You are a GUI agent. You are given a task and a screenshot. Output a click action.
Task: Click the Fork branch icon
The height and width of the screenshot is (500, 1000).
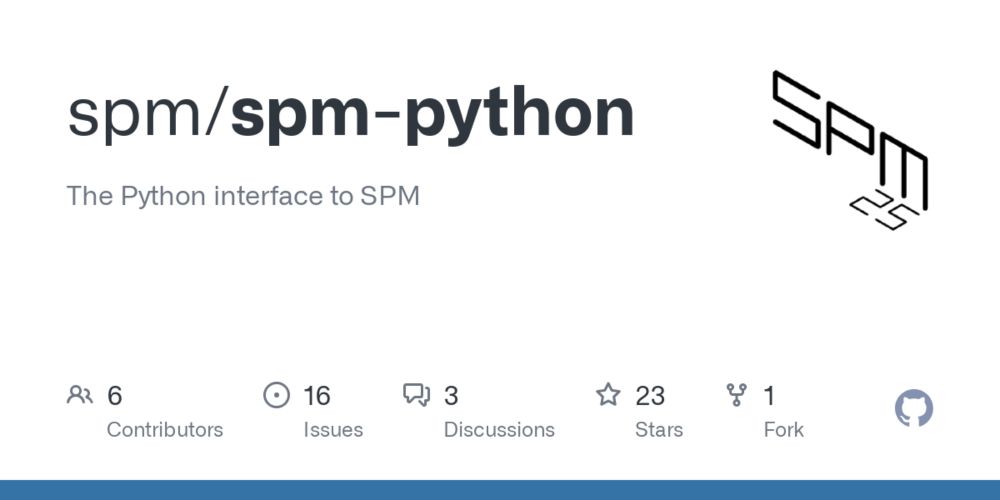pos(737,395)
